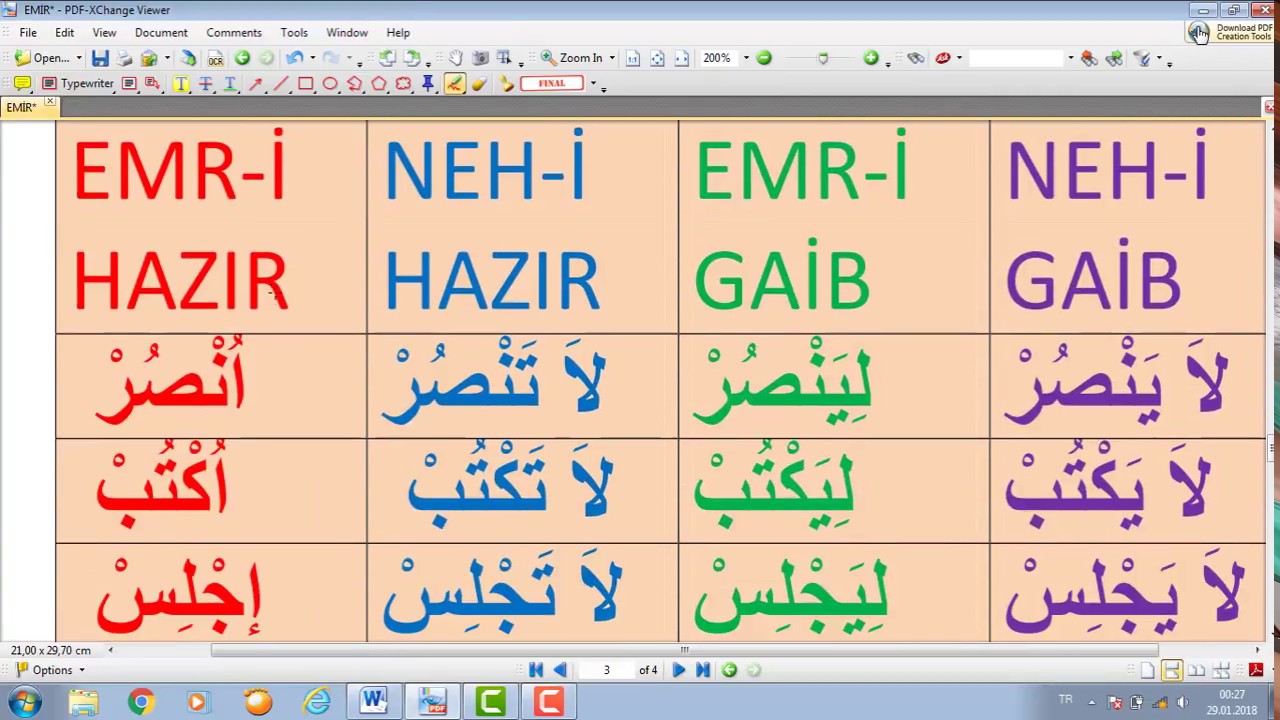Click the green zoom in plus button
Viewport: 1280px width, 720px height.
871,58
